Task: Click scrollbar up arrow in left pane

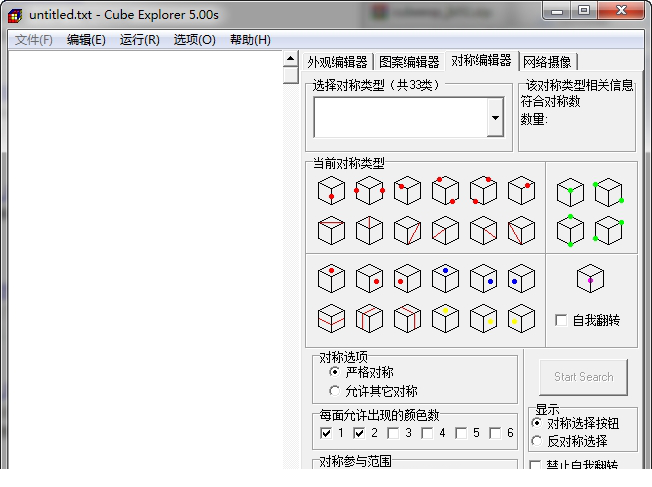Action: click(x=291, y=59)
